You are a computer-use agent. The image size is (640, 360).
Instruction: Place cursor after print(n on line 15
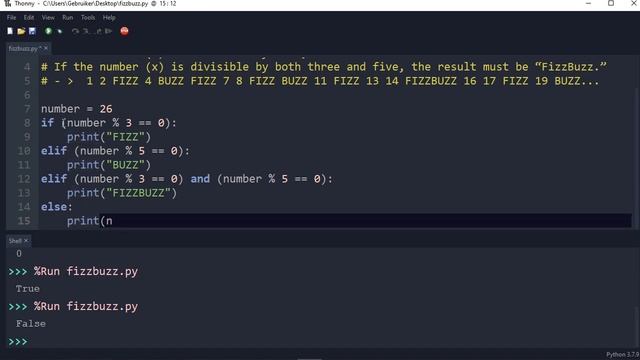click(x=113, y=221)
